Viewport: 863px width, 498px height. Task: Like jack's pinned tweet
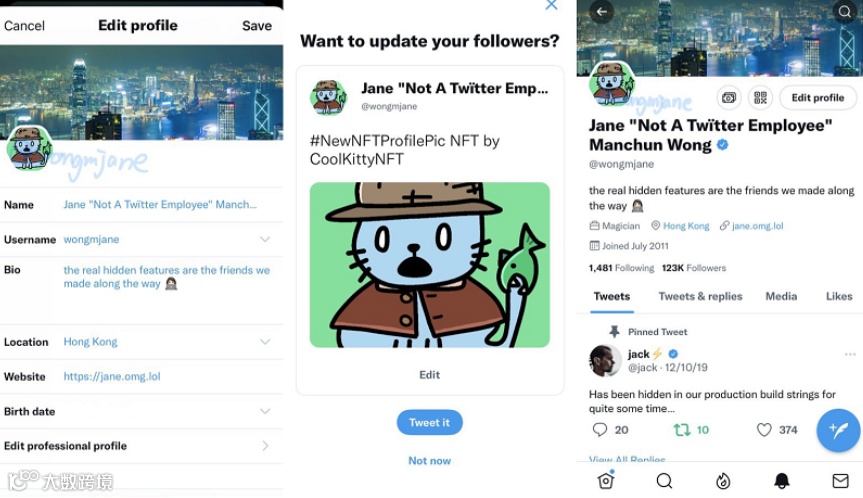764,430
